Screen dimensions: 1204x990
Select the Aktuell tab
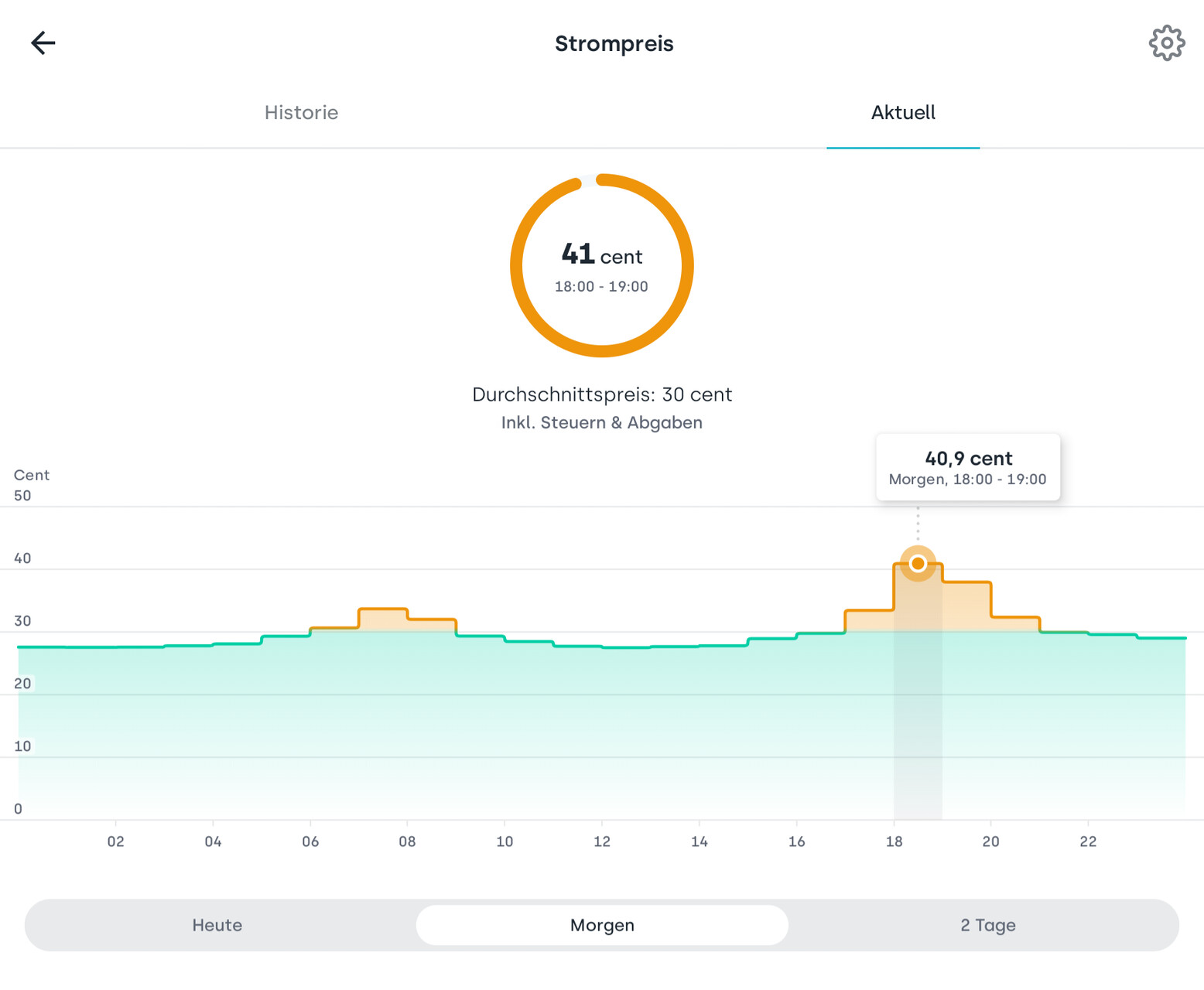pyautogui.click(x=902, y=113)
